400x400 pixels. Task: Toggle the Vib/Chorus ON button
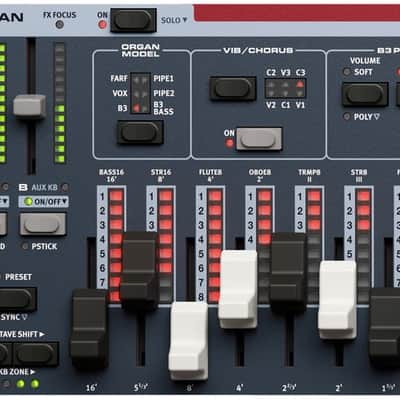coord(259,139)
